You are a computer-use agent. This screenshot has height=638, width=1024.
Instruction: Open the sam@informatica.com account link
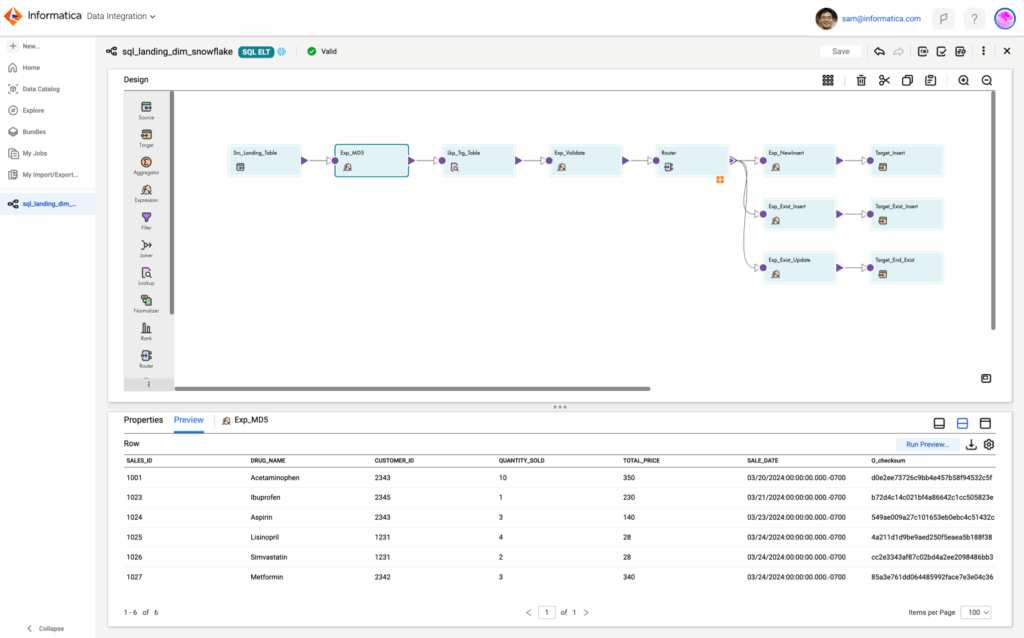tap(881, 19)
